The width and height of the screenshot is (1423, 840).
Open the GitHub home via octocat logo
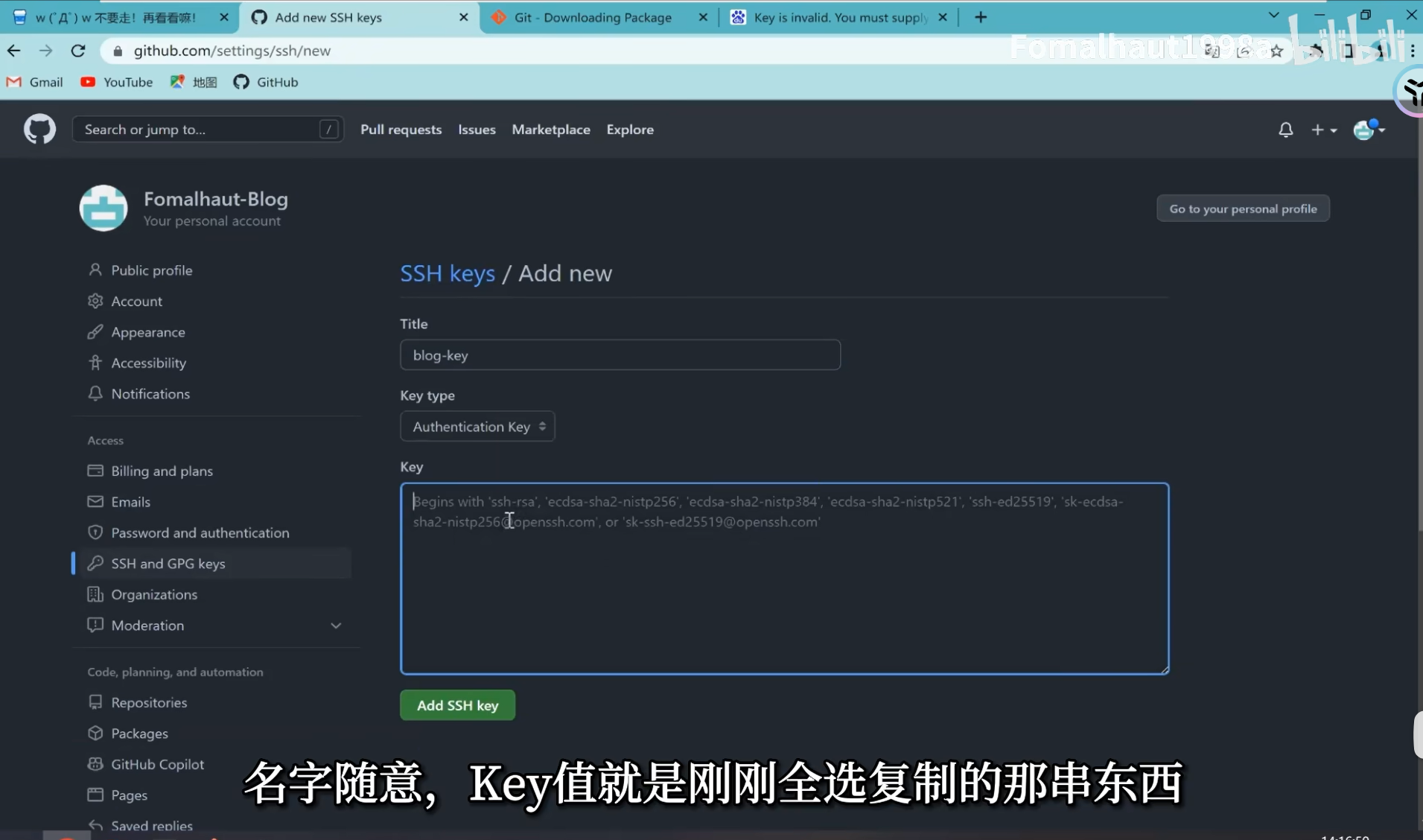tap(39, 129)
